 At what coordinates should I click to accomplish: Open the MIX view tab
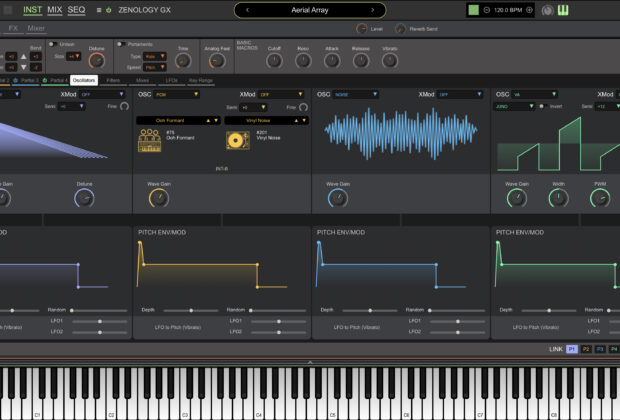54,10
